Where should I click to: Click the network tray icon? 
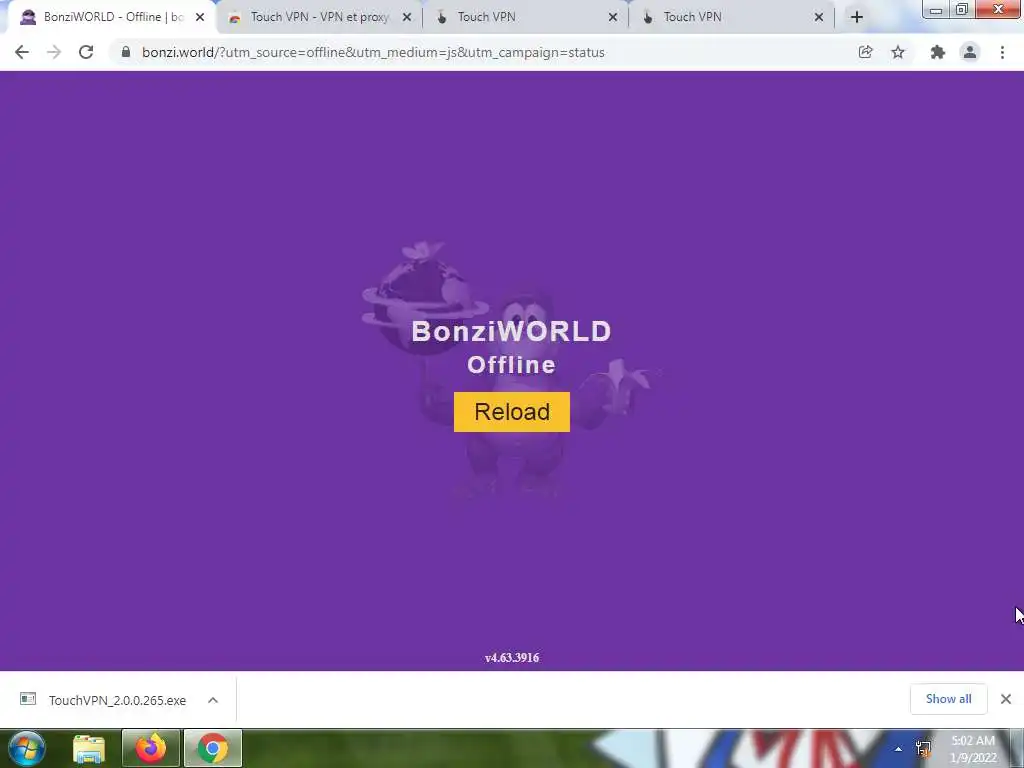[x=923, y=749]
